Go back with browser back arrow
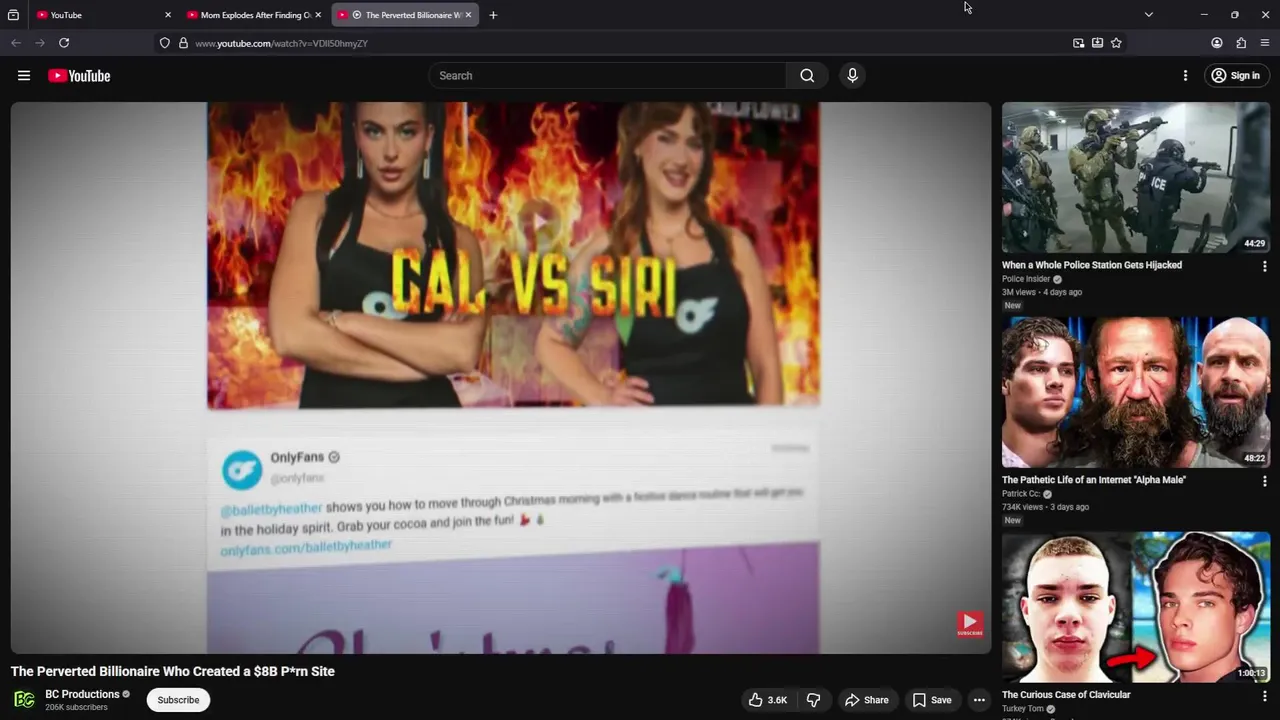Viewport: 1280px width, 720px height. click(16, 43)
